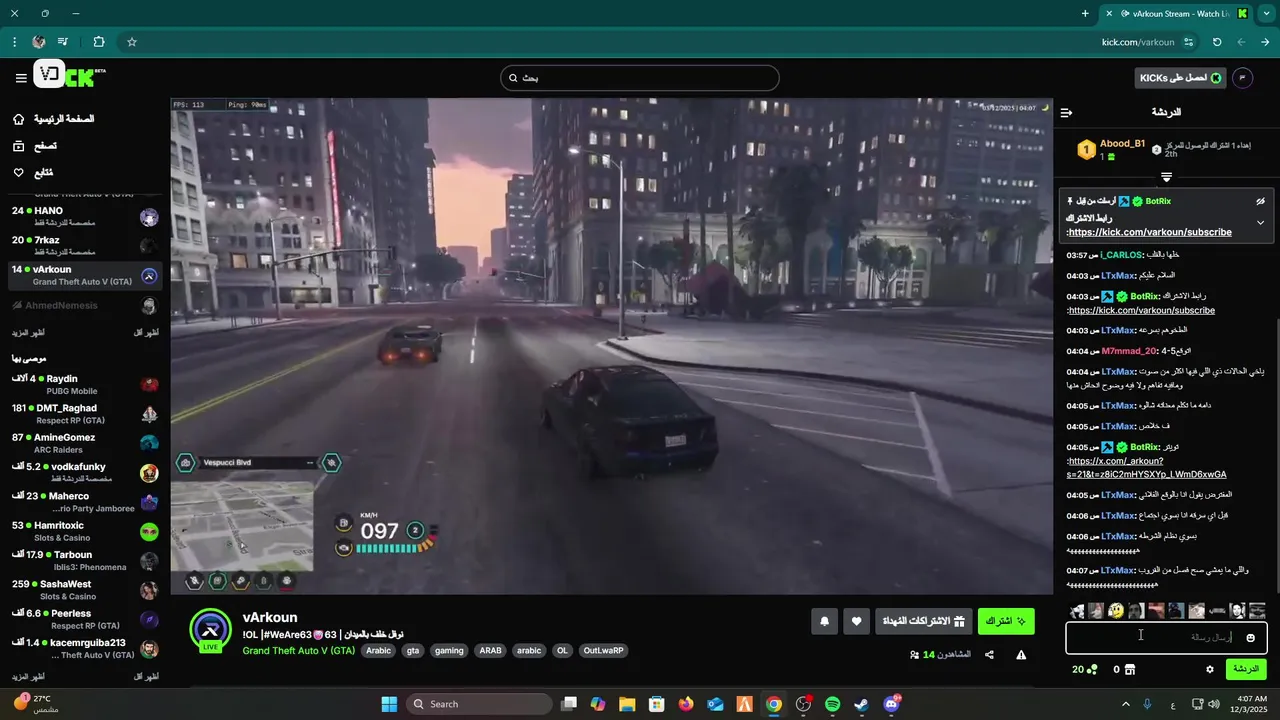The image size is (1280, 720).
Task: Open the Kick shop icon showing 0
Action: pyautogui.click(x=1125, y=669)
